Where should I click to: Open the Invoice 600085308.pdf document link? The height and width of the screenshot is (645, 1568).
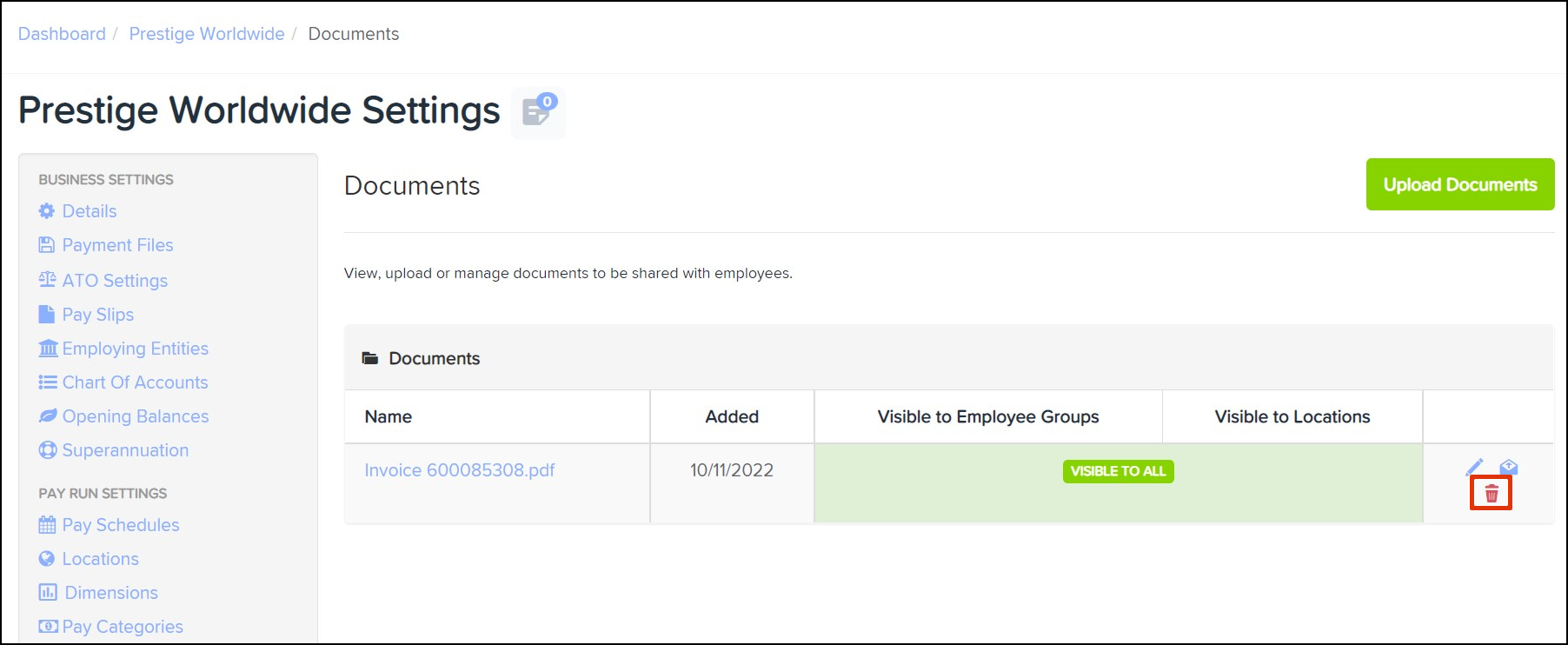(x=459, y=470)
